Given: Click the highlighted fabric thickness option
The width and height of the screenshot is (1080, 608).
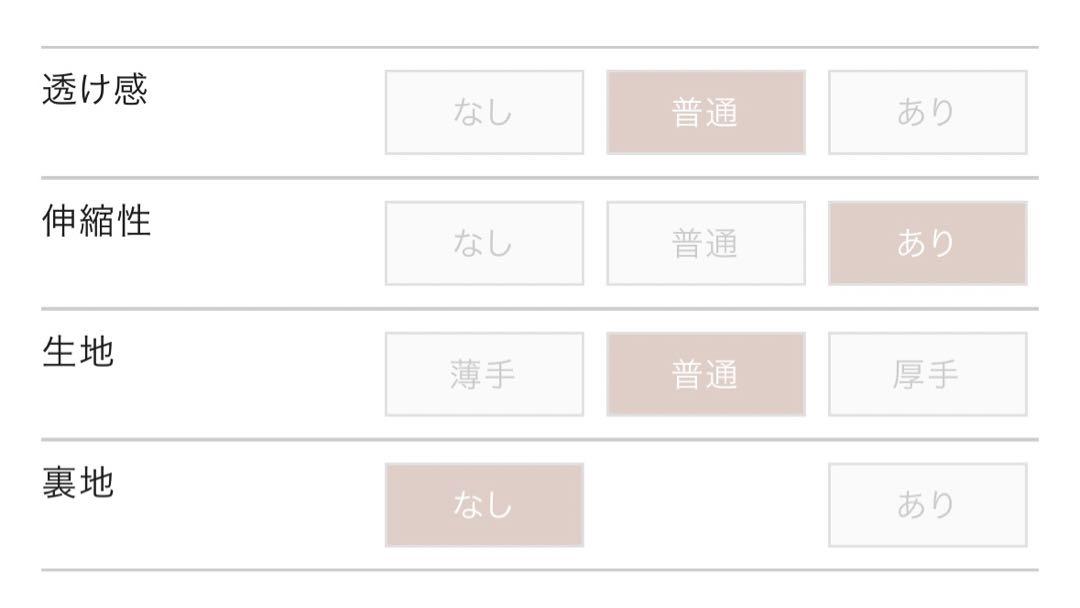Looking at the screenshot, I should point(706,374).
